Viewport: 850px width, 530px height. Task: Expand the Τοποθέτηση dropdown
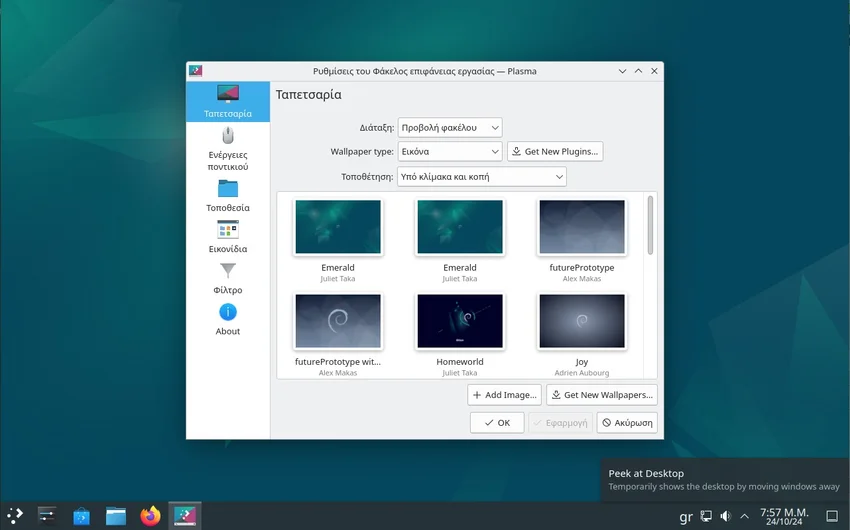(482, 177)
